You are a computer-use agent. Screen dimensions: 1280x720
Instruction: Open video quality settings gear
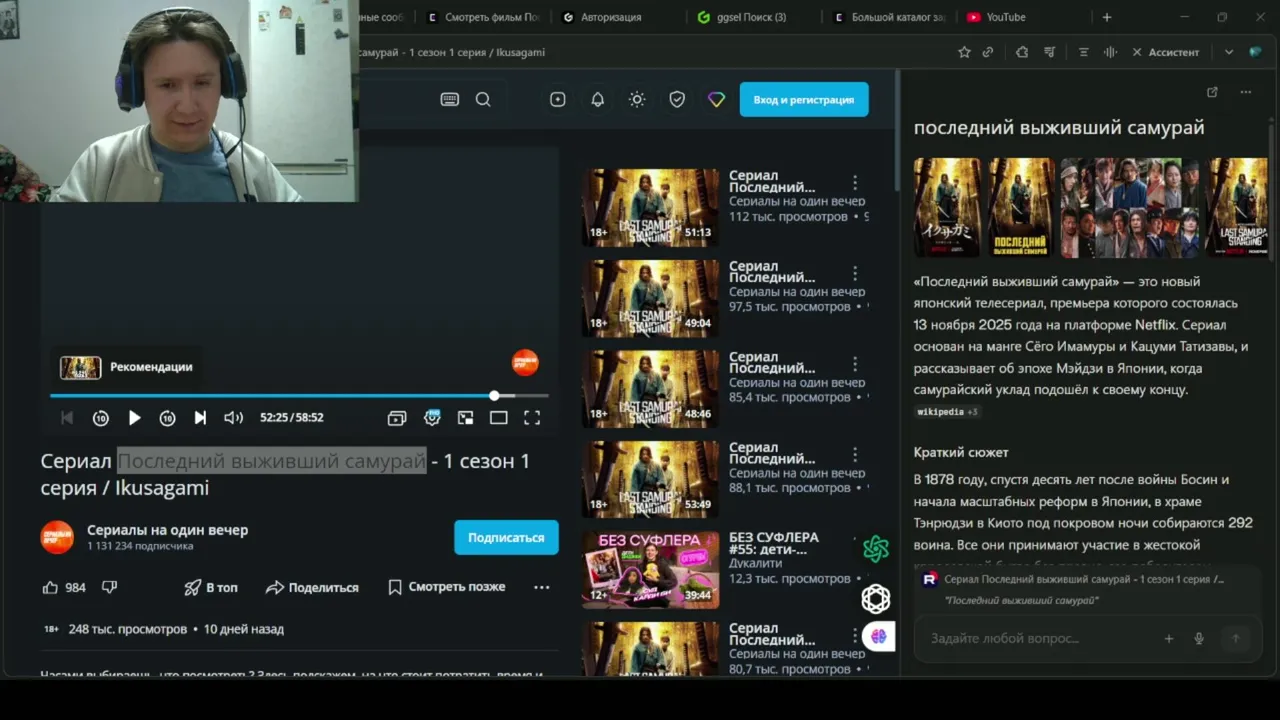click(432, 418)
